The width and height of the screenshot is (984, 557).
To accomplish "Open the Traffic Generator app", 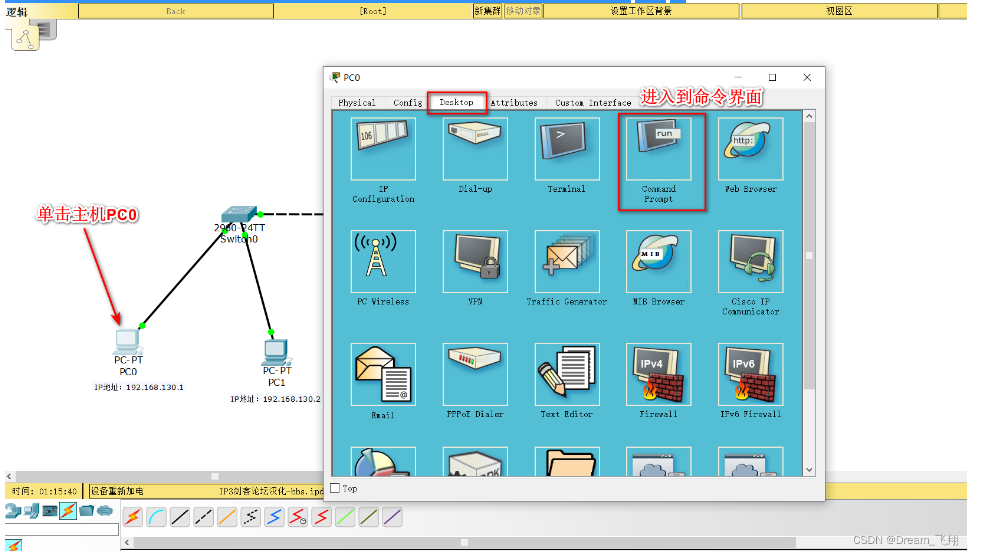I will point(567,261).
